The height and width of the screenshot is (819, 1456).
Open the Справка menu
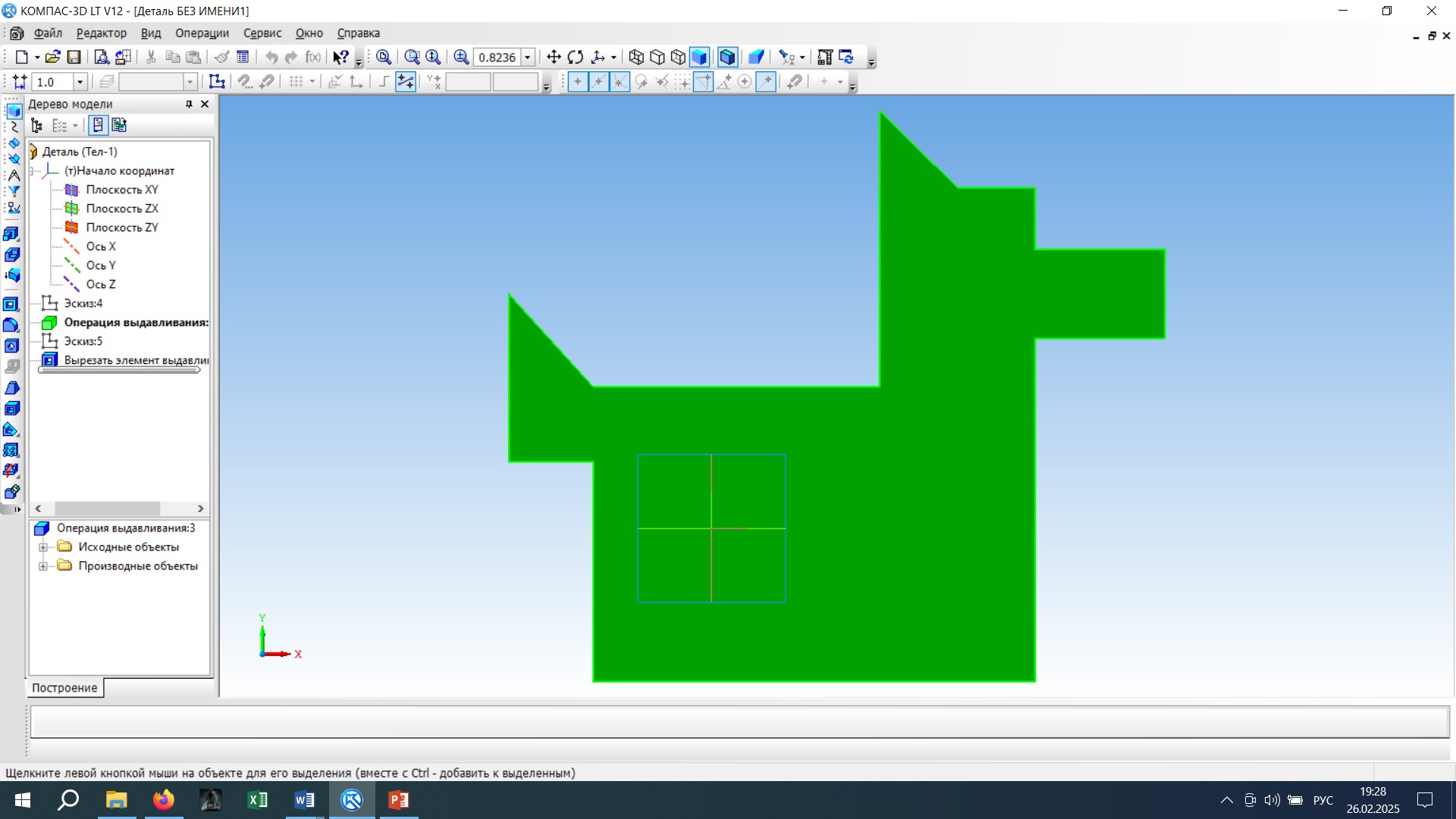[x=359, y=33]
